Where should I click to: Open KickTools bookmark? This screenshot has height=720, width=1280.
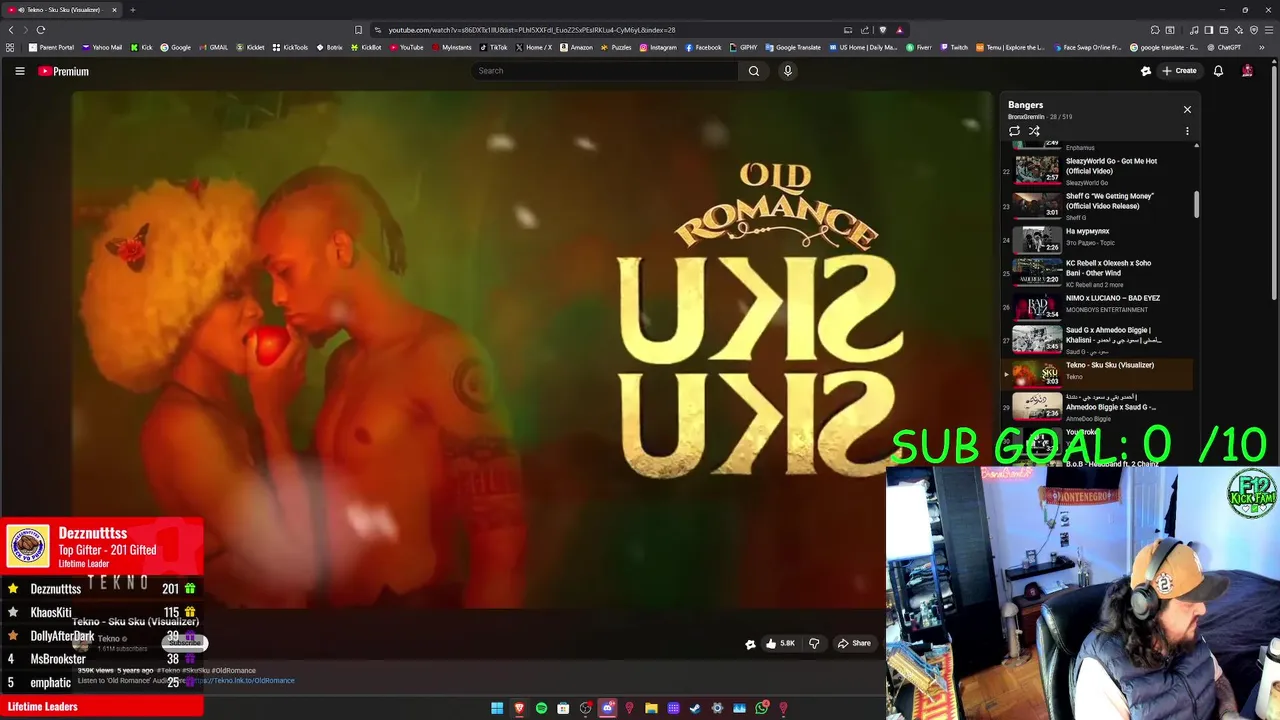tap(290, 47)
